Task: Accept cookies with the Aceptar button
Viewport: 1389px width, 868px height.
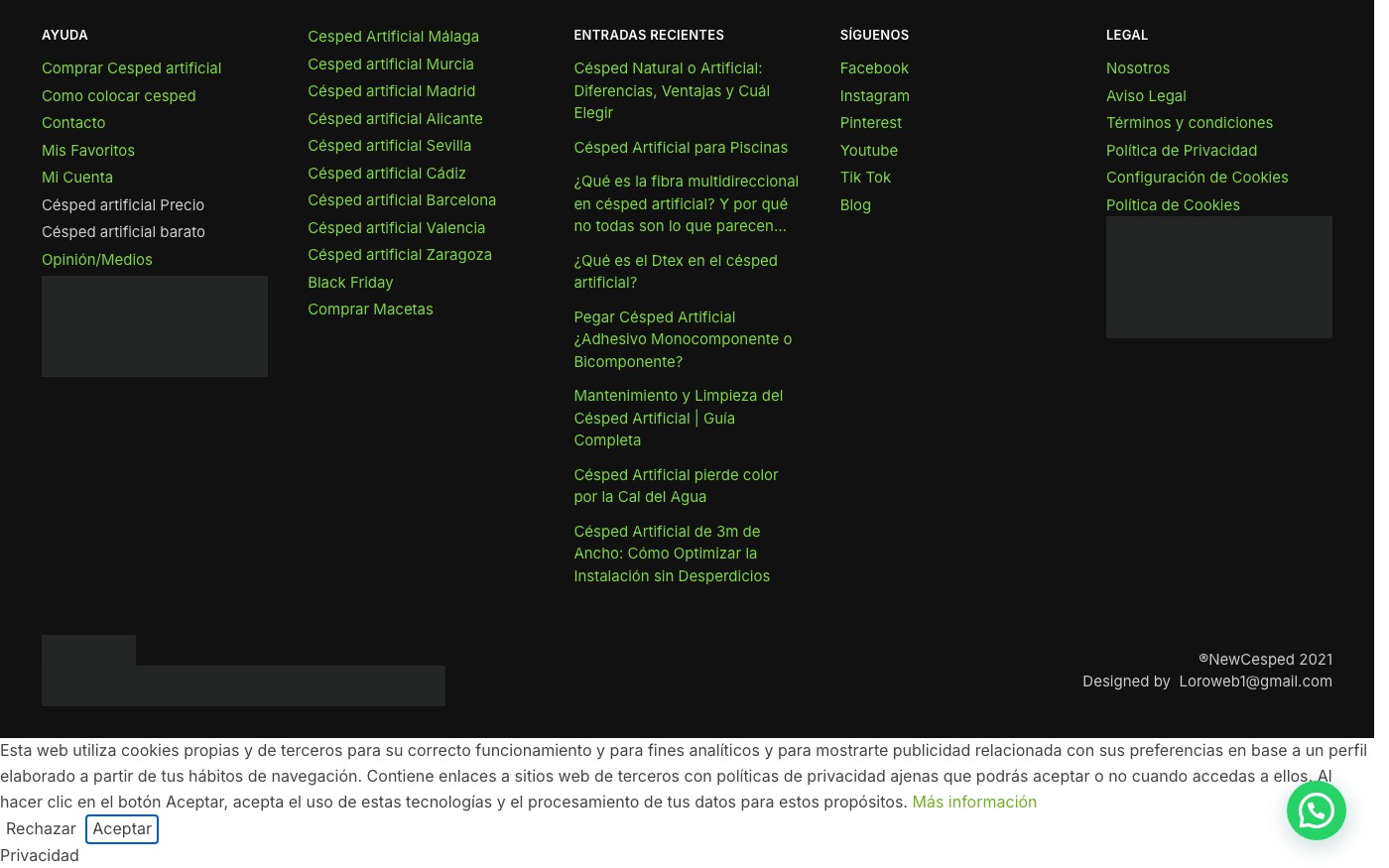Action: [x=122, y=829]
